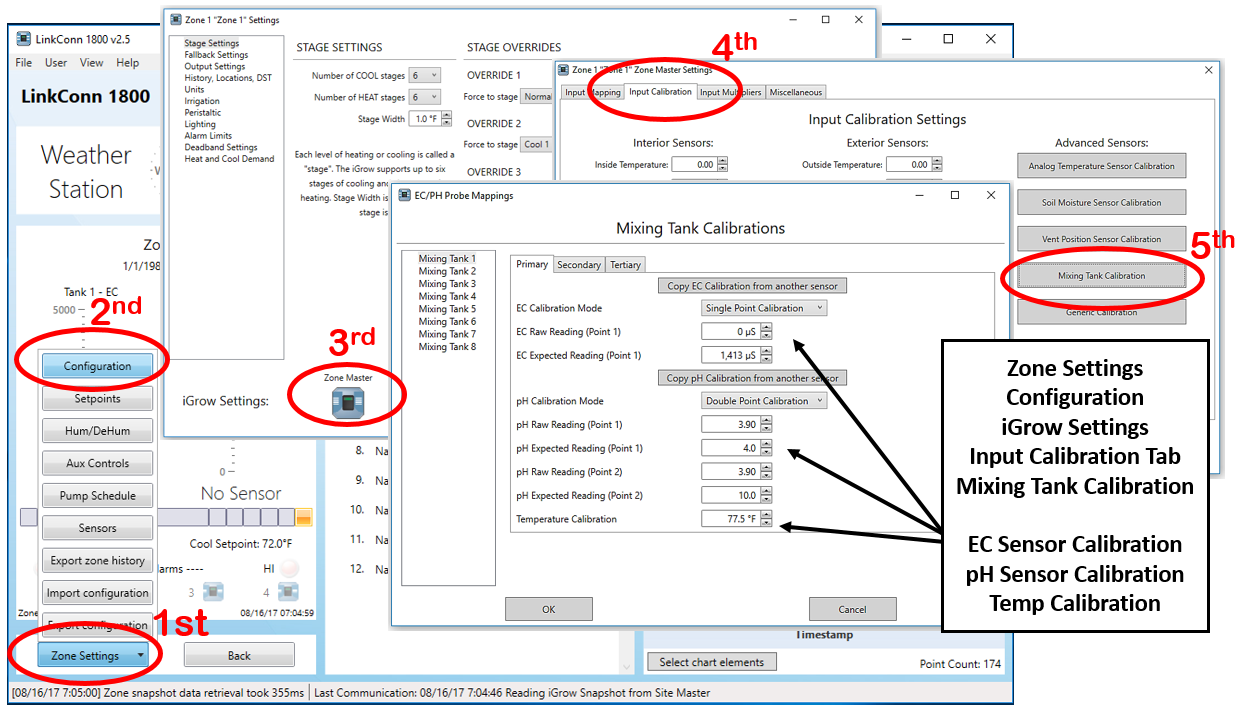Viewport: 1242px width, 713px height.
Task: Select Deadband Settings in settings list
Action: [x=221, y=147]
